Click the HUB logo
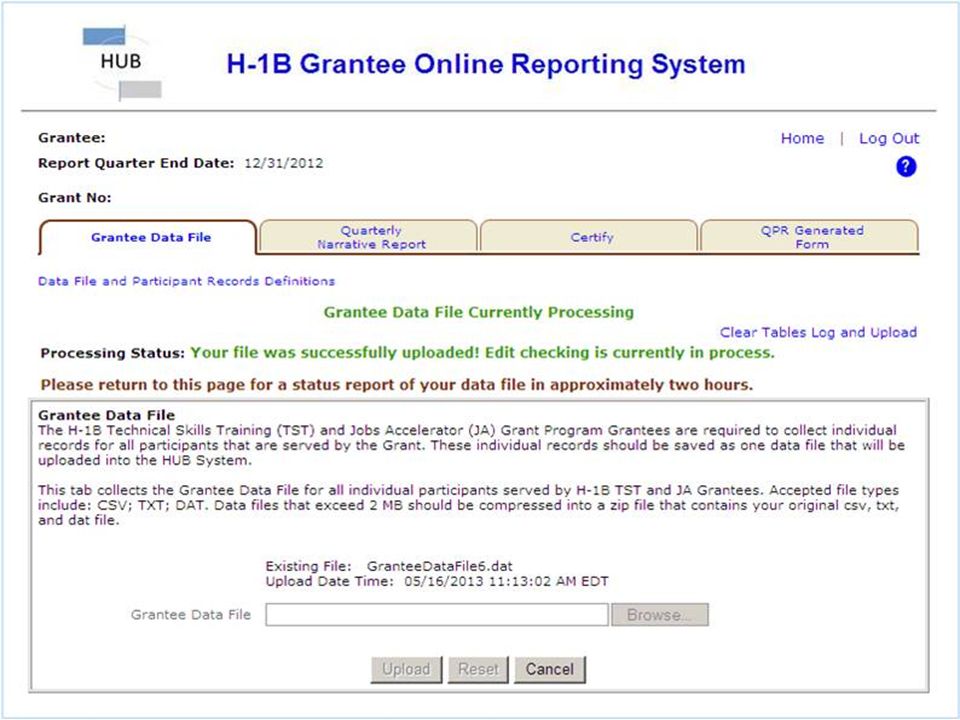Screen dimensions: 960x720 (x=122, y=62)
